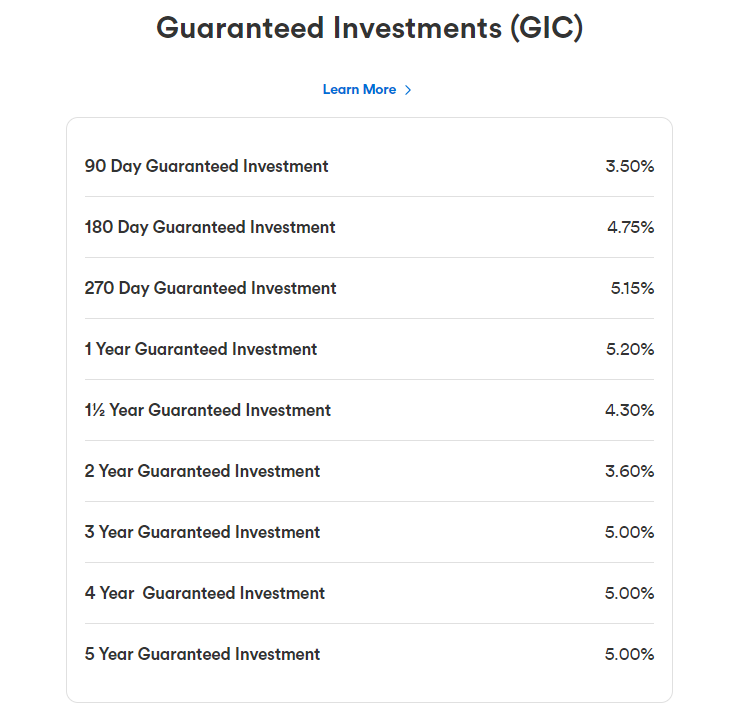Select the 2 Year Guaranteed Investment row
The image size is (733, 713).
click(202, 471)
